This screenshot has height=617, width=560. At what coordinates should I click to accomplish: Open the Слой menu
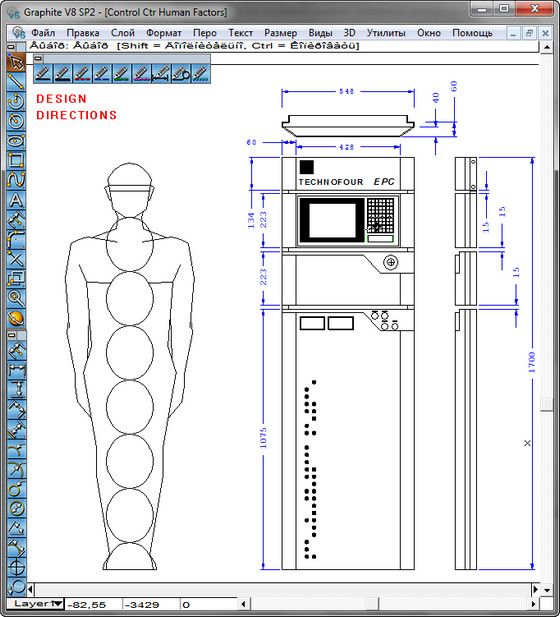tap(122, 33)
